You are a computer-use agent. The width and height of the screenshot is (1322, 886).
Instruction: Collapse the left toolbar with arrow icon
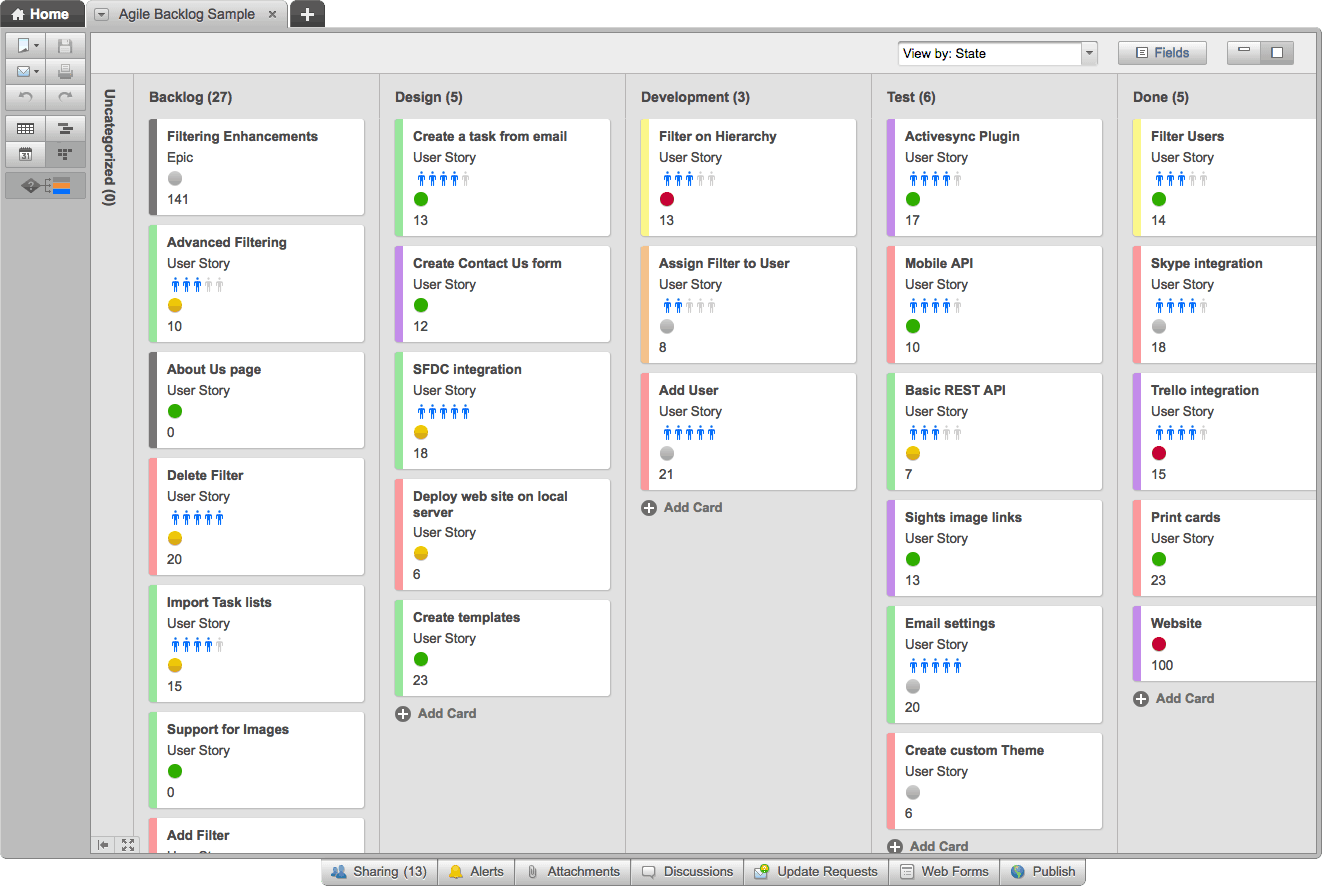click(x=103, y=845)
